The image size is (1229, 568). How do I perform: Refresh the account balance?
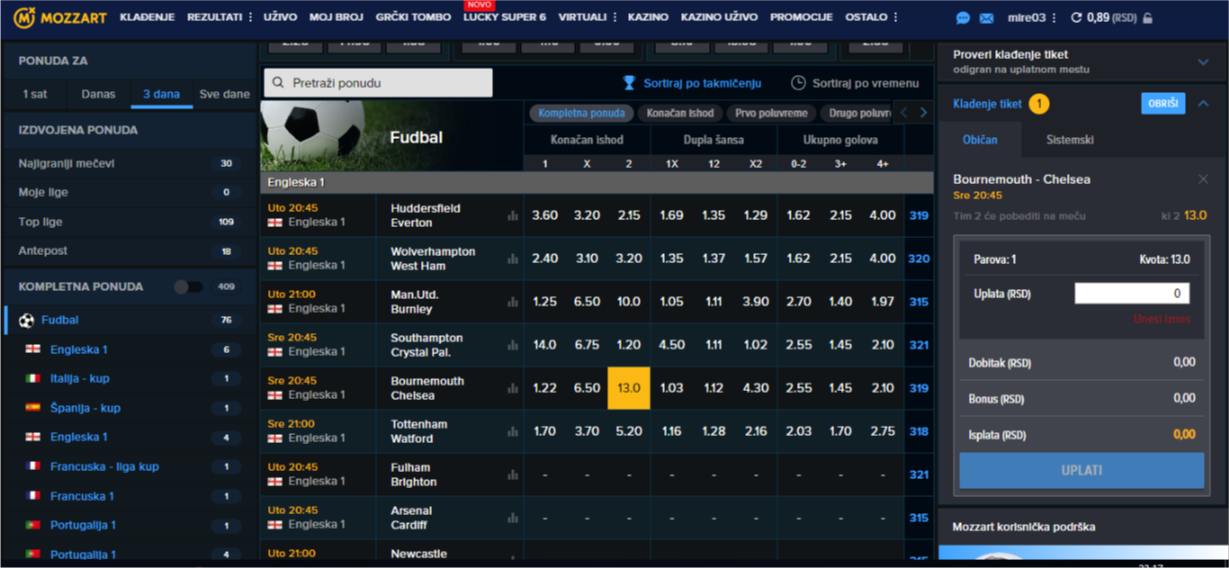[x=1076, y=18]
